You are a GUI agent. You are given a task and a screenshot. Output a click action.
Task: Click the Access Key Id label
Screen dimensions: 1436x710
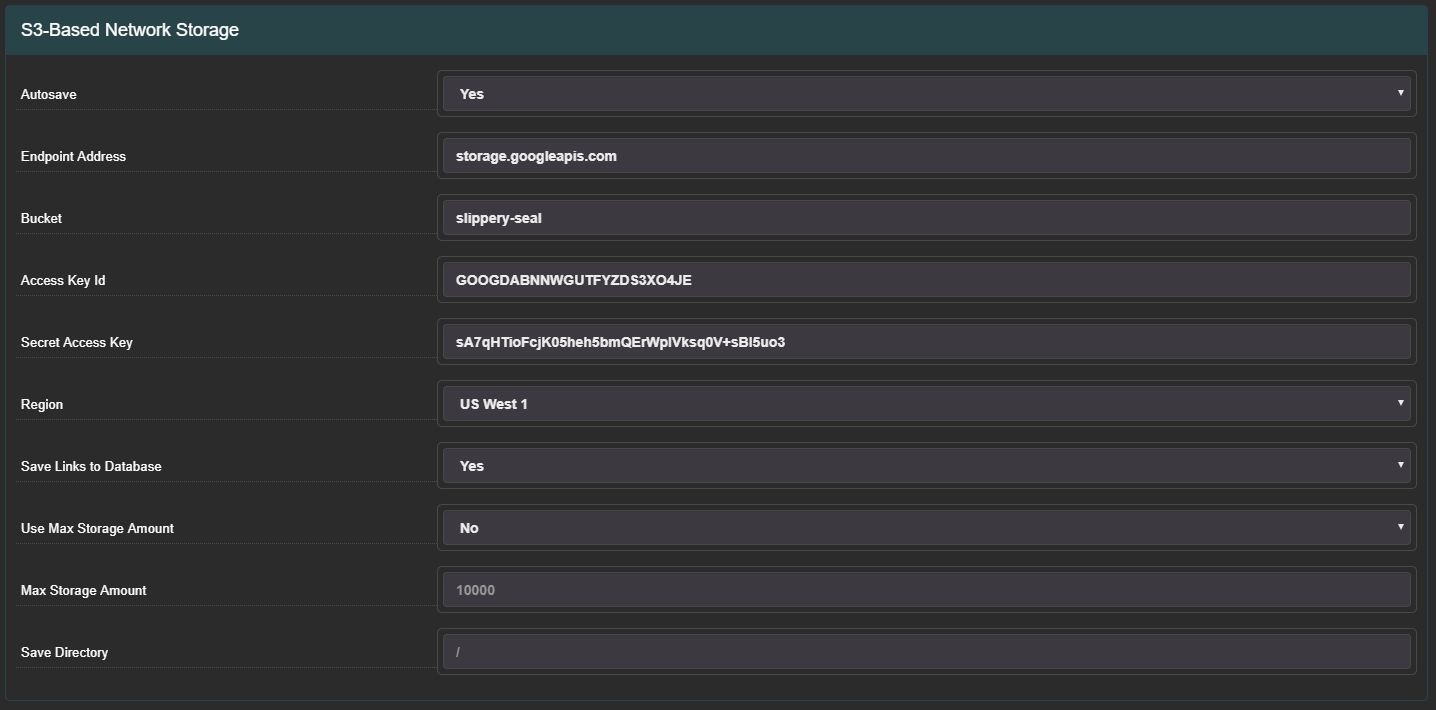pos(63,280)
